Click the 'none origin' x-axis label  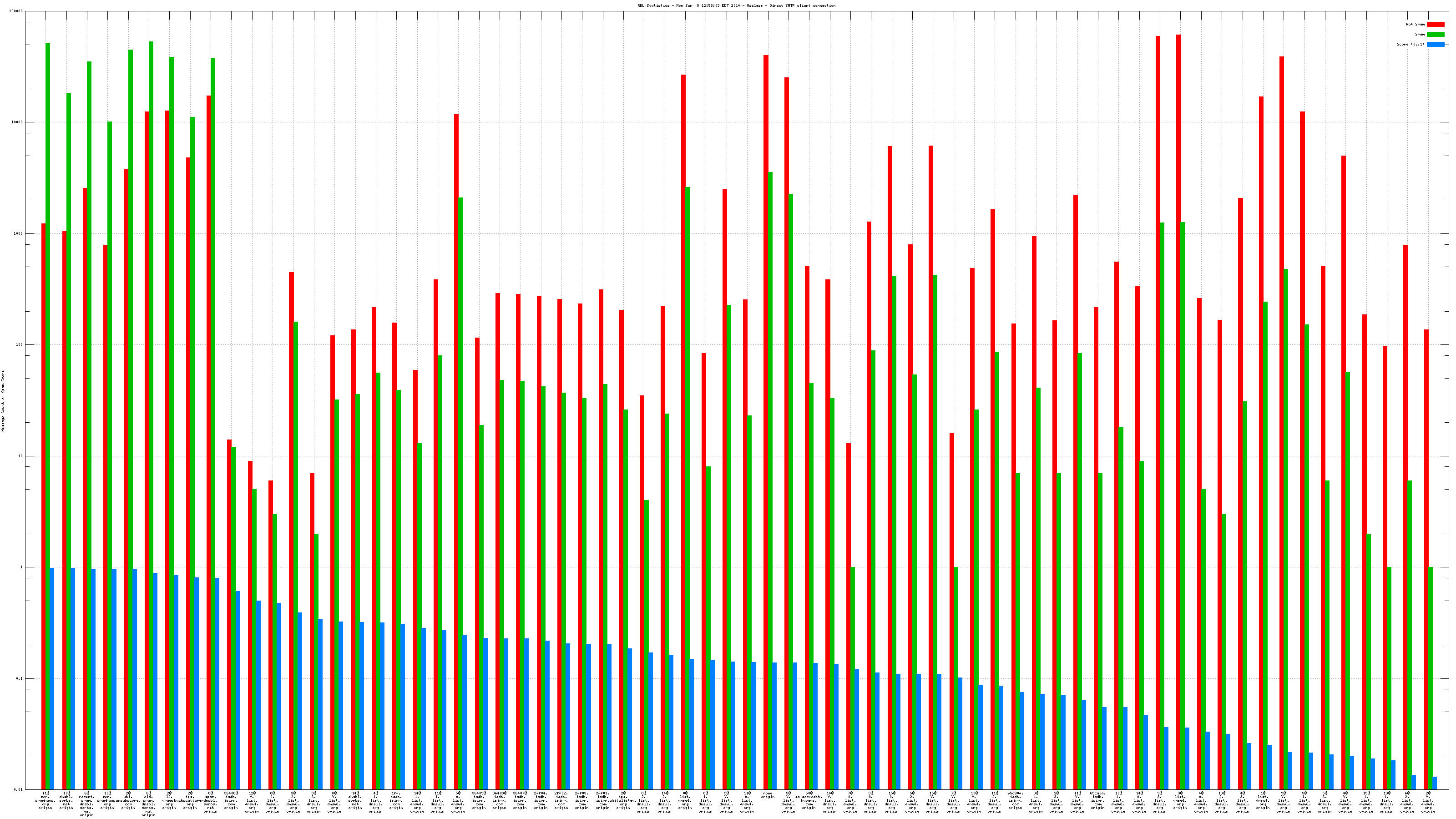(x=768, y=795)
